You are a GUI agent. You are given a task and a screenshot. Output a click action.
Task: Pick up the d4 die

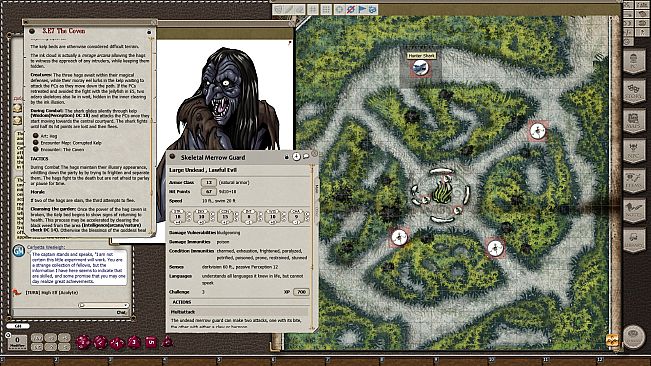tap(167, 342)
